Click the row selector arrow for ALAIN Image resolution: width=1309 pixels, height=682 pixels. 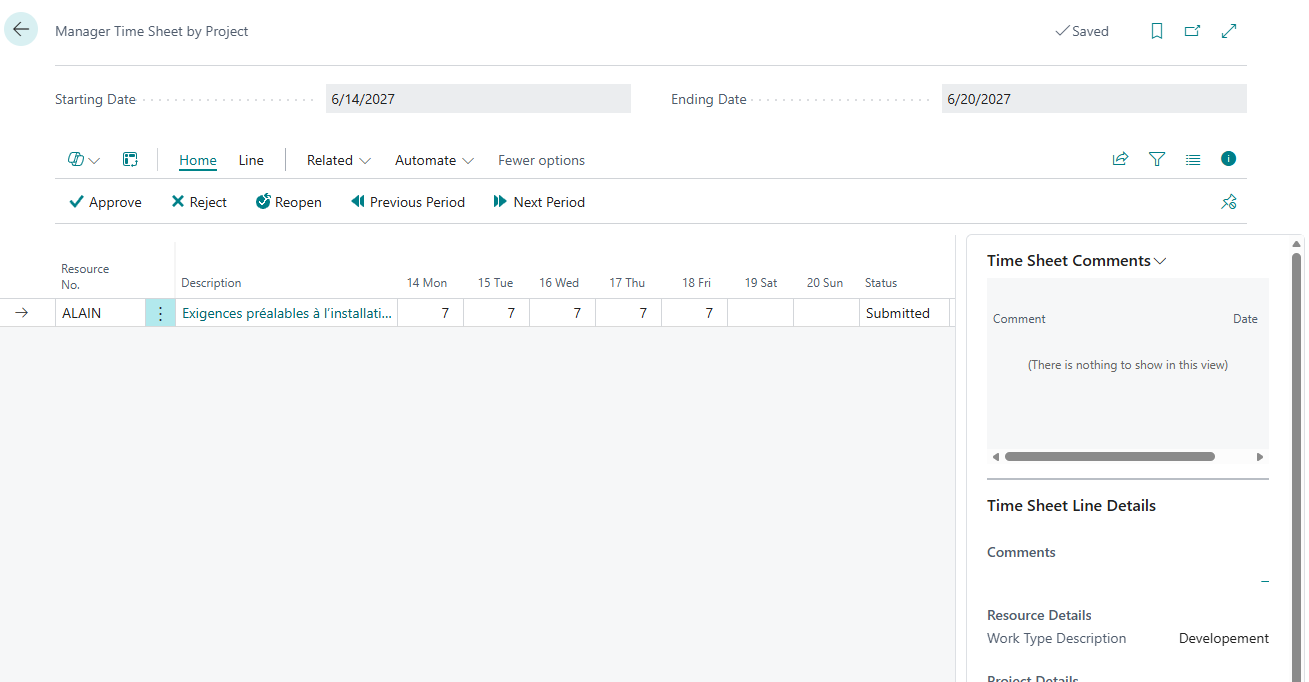point(22,313)
